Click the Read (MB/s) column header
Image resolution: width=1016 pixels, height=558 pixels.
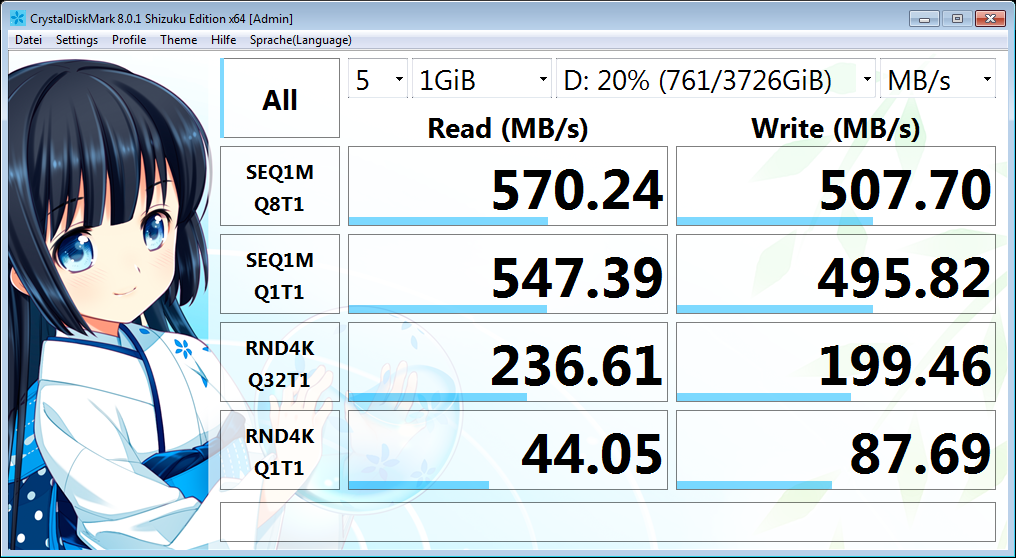508,128
